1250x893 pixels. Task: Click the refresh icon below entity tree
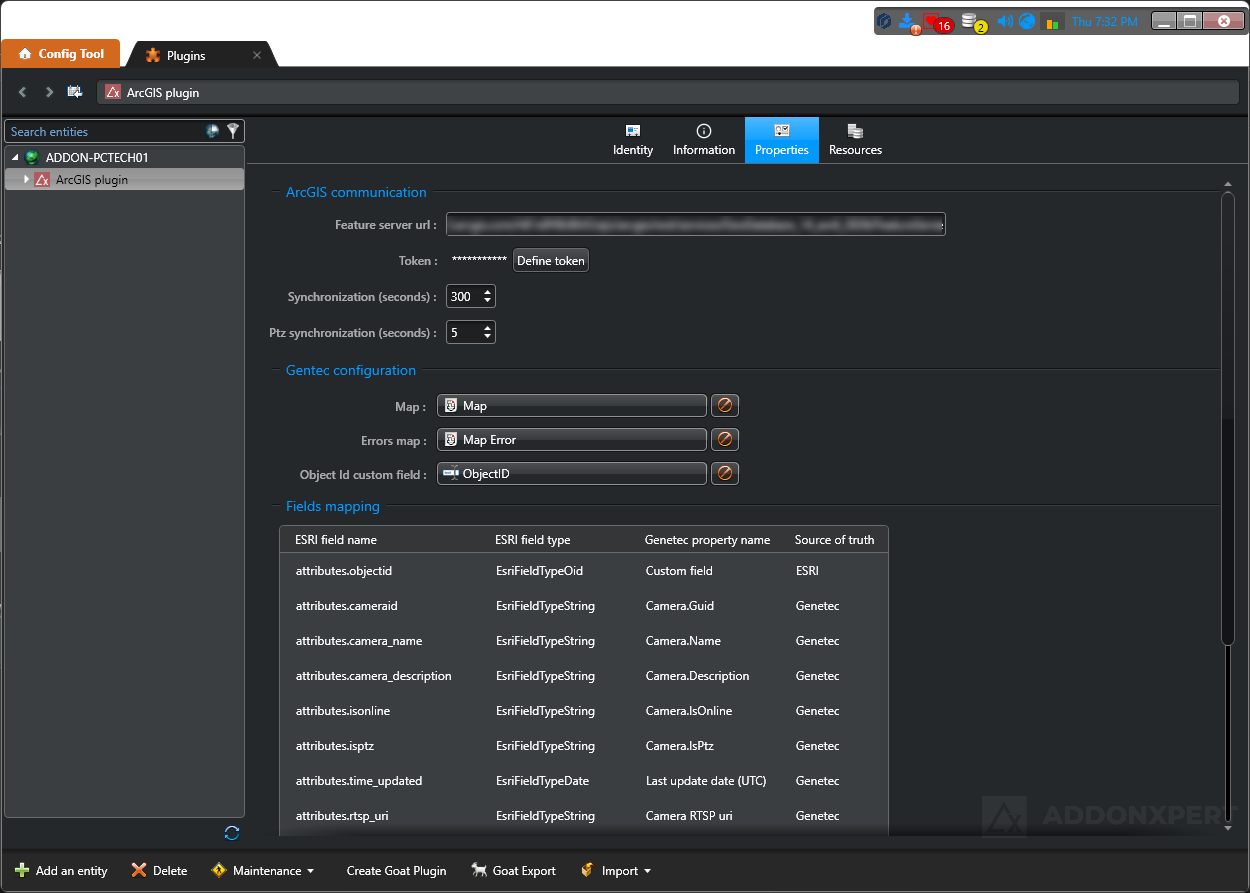[232, 833]
